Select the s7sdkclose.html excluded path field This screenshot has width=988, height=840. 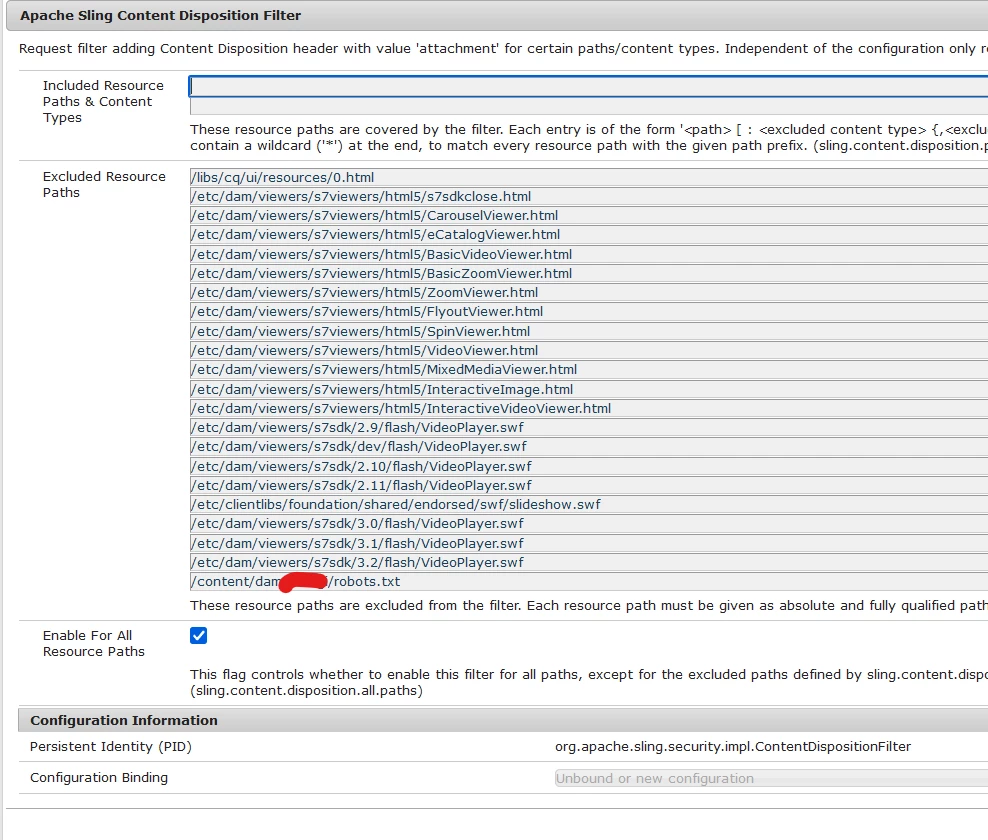(x=589, y=197)
